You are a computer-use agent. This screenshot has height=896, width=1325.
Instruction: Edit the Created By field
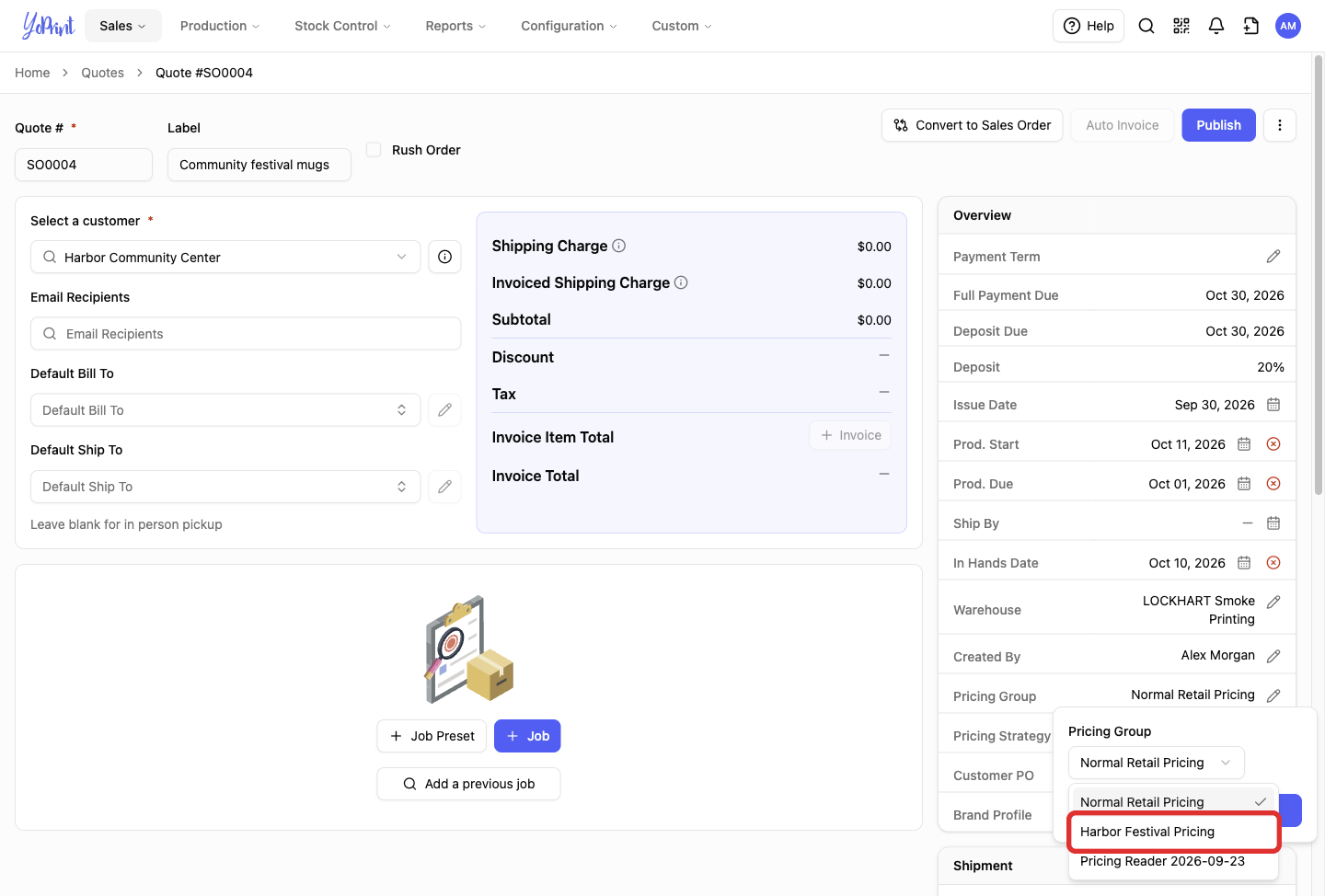[x=1273, y=656]
